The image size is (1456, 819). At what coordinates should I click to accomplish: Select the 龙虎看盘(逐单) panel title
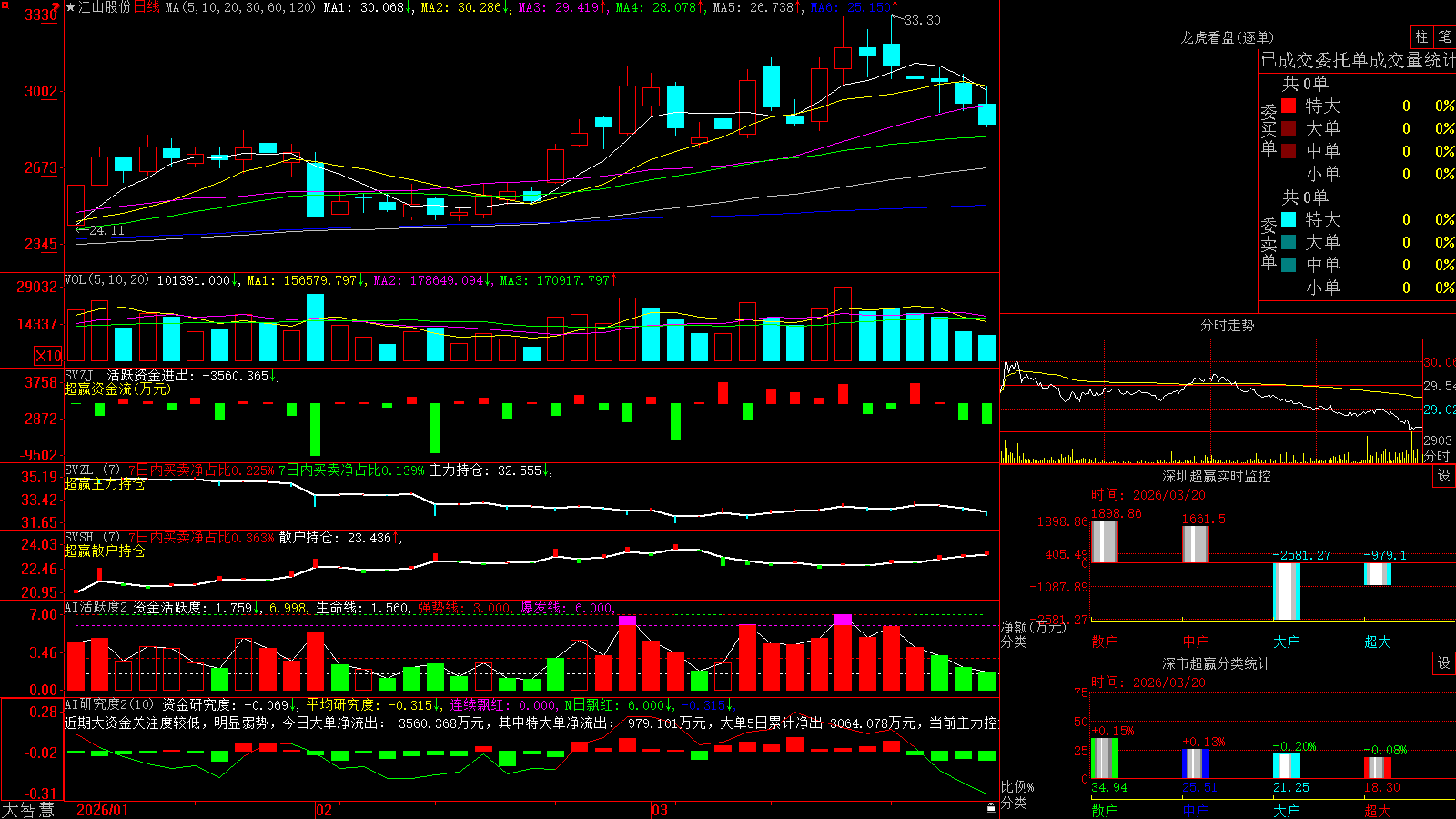point(1227,37)
